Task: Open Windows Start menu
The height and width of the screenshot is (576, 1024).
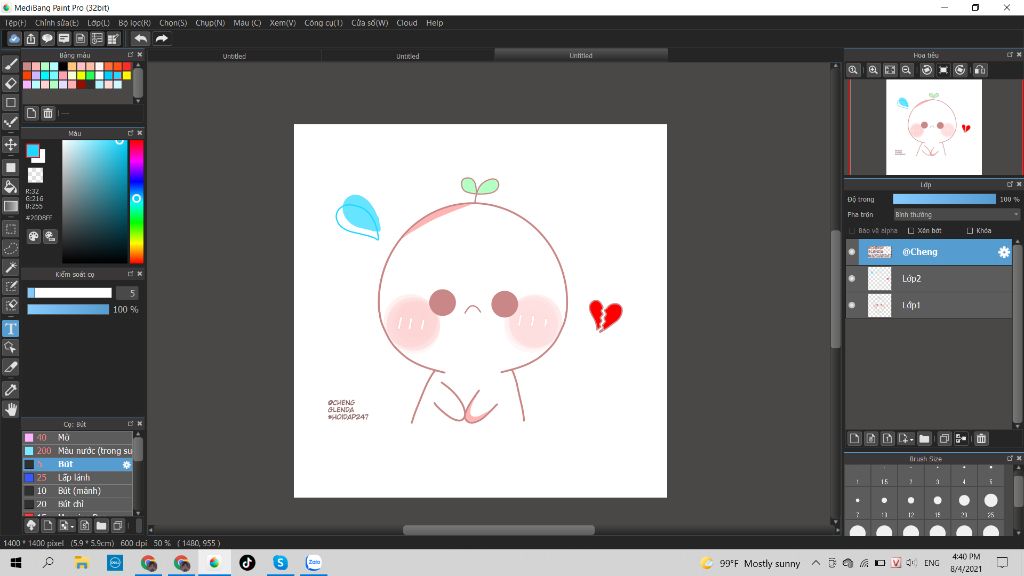Action: tap(14, 562)
